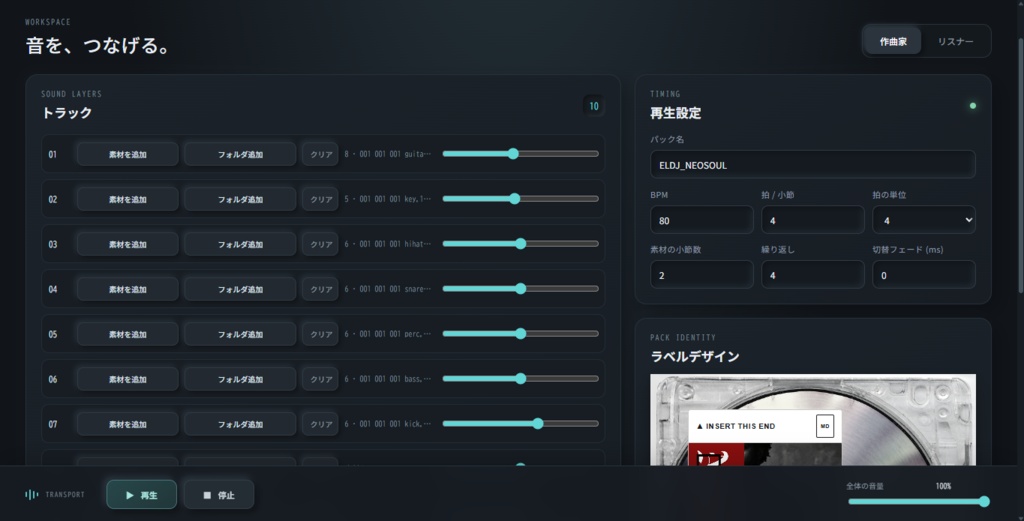
Task: Add material to track 02
Action: 127,199
